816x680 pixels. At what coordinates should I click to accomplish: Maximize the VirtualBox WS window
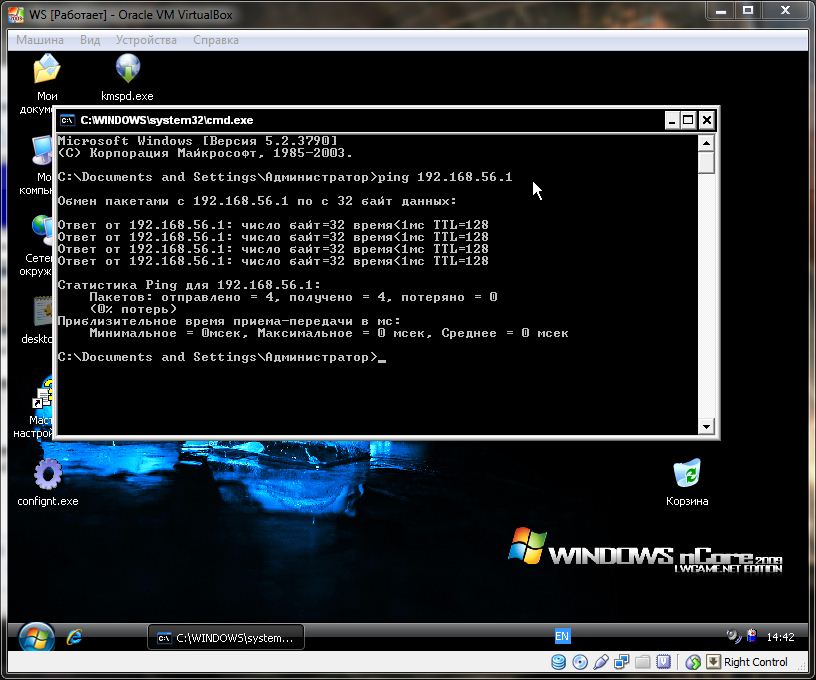click(747, 10)
